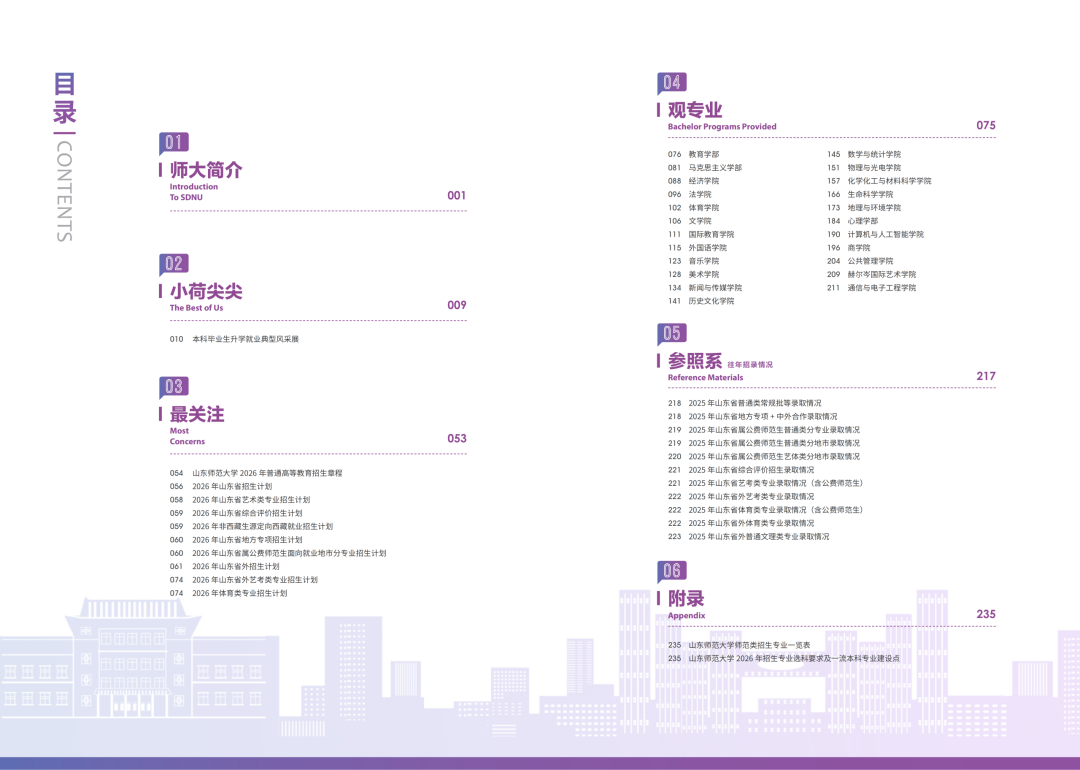
Task: Click the 2025 年山东省外体育类专业录取情况 entry
Action: pos(741,523)
